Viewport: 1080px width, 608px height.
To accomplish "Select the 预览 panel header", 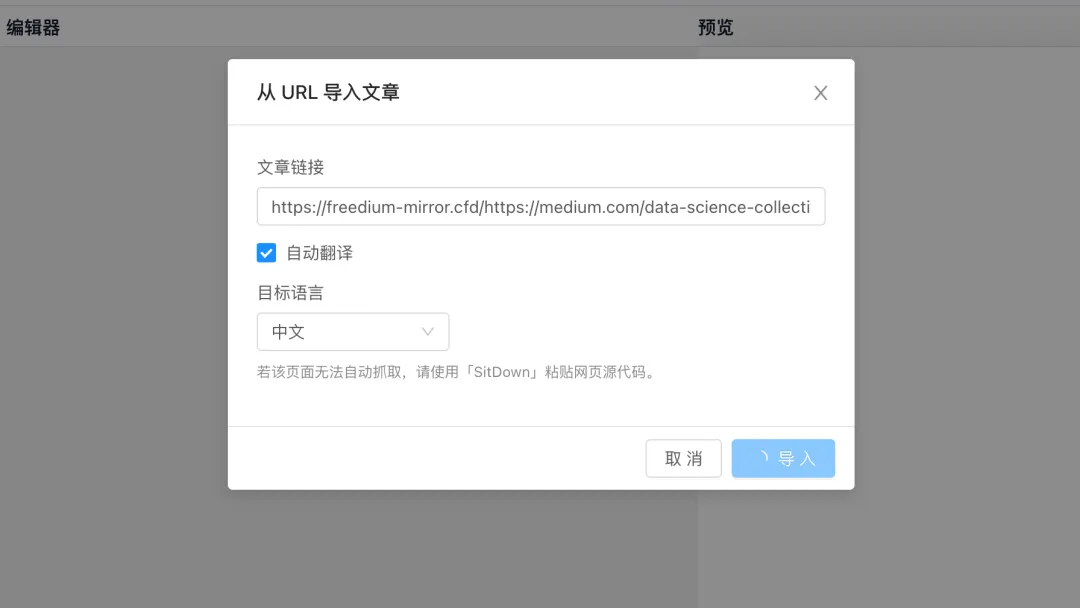I will 716,28.
